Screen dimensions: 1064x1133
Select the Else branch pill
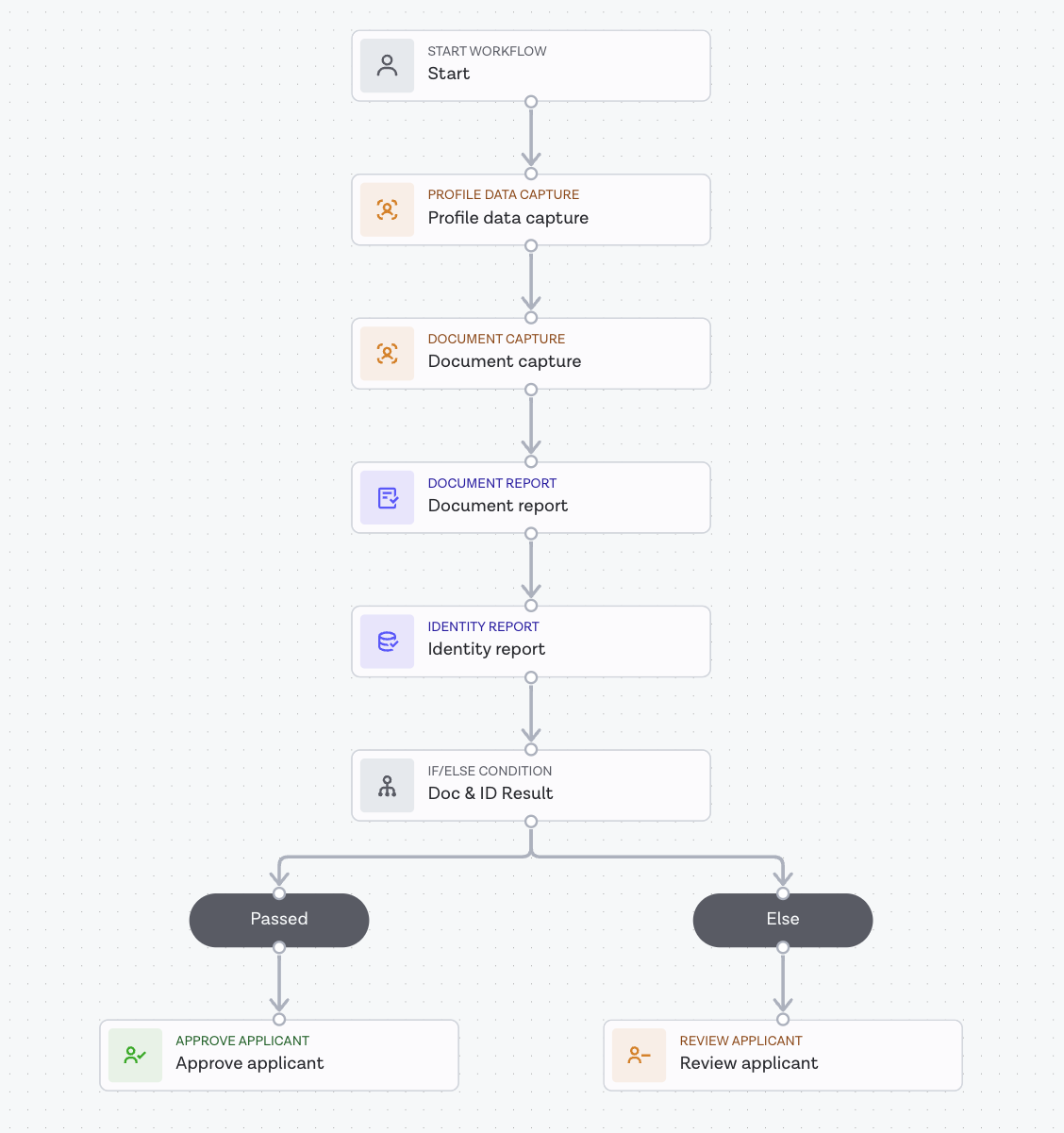[x=782, y=920]
